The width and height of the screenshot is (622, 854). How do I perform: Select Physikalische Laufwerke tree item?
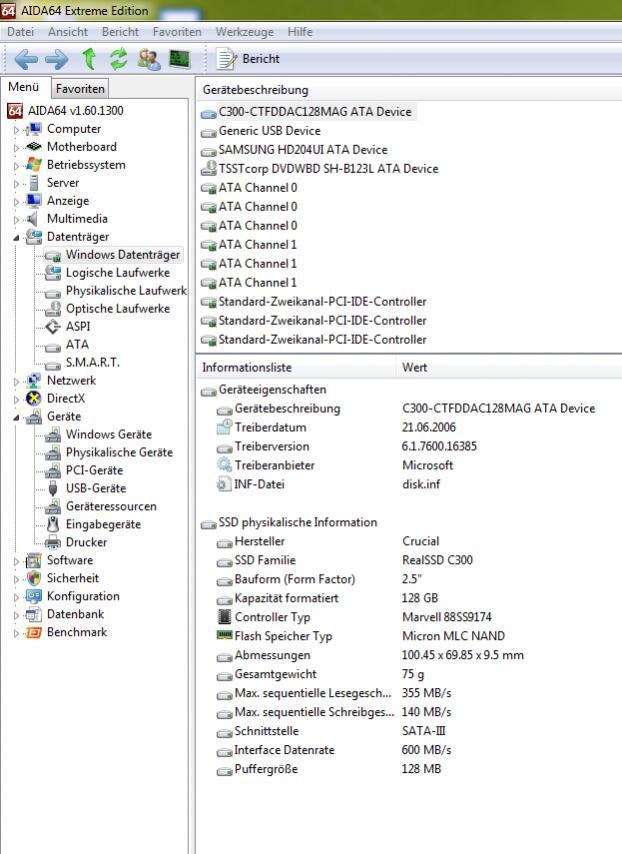[116, 291]
